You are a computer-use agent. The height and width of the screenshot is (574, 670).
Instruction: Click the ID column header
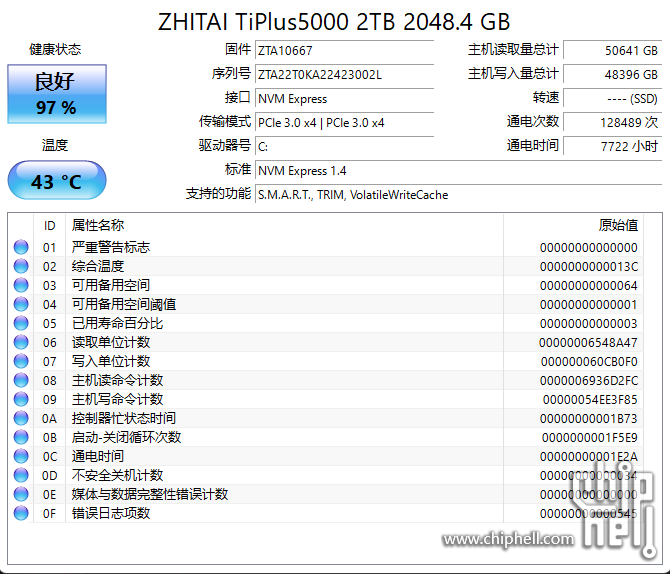coord(50,225)
